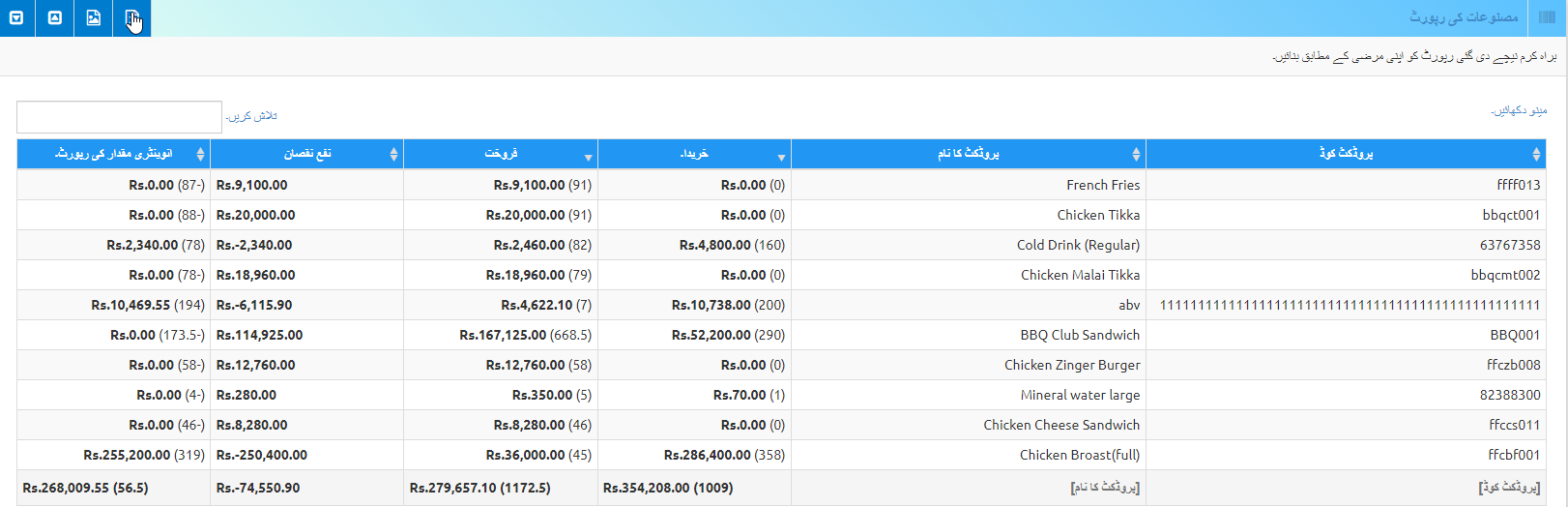Click the barcode icon beside report title
The width and height of the screenshot is (1568, 507).
pyautogui.click(x=1547, y=17)
